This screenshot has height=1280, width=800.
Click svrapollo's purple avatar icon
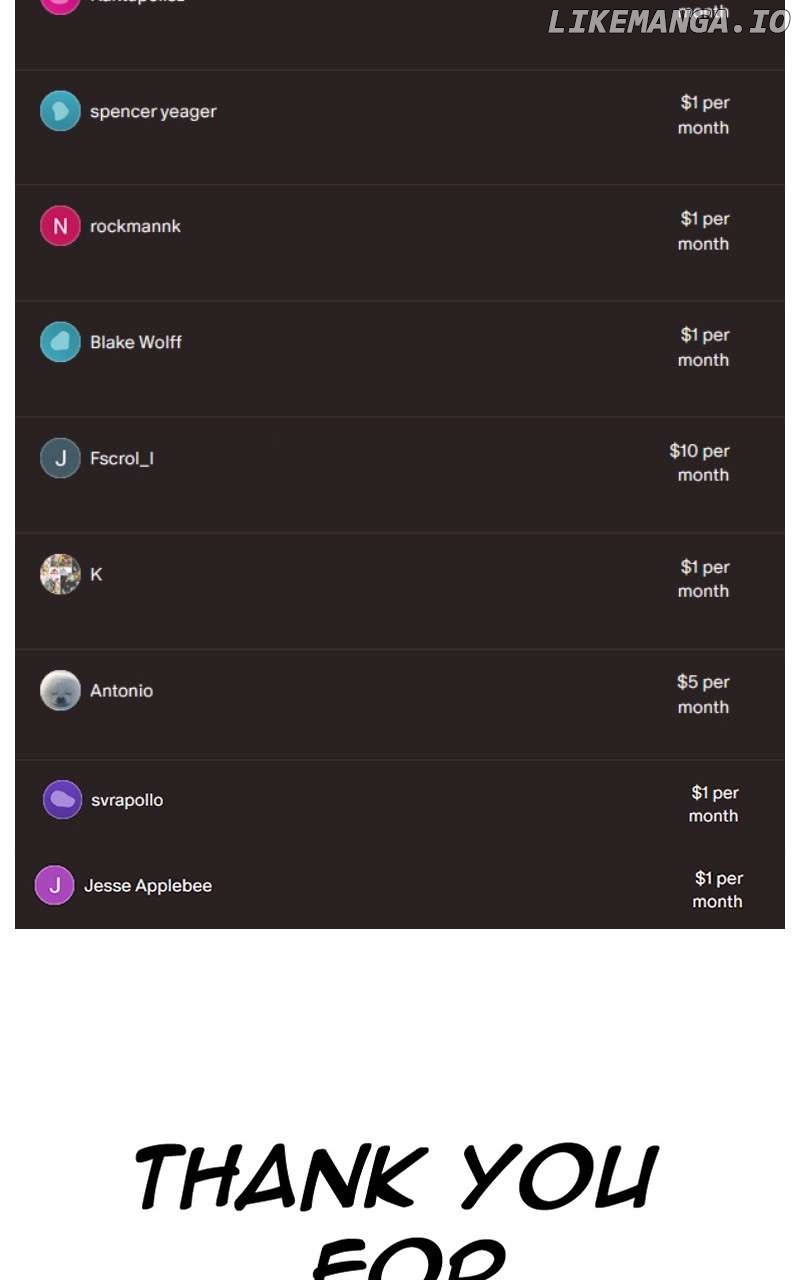coord(62,800)
